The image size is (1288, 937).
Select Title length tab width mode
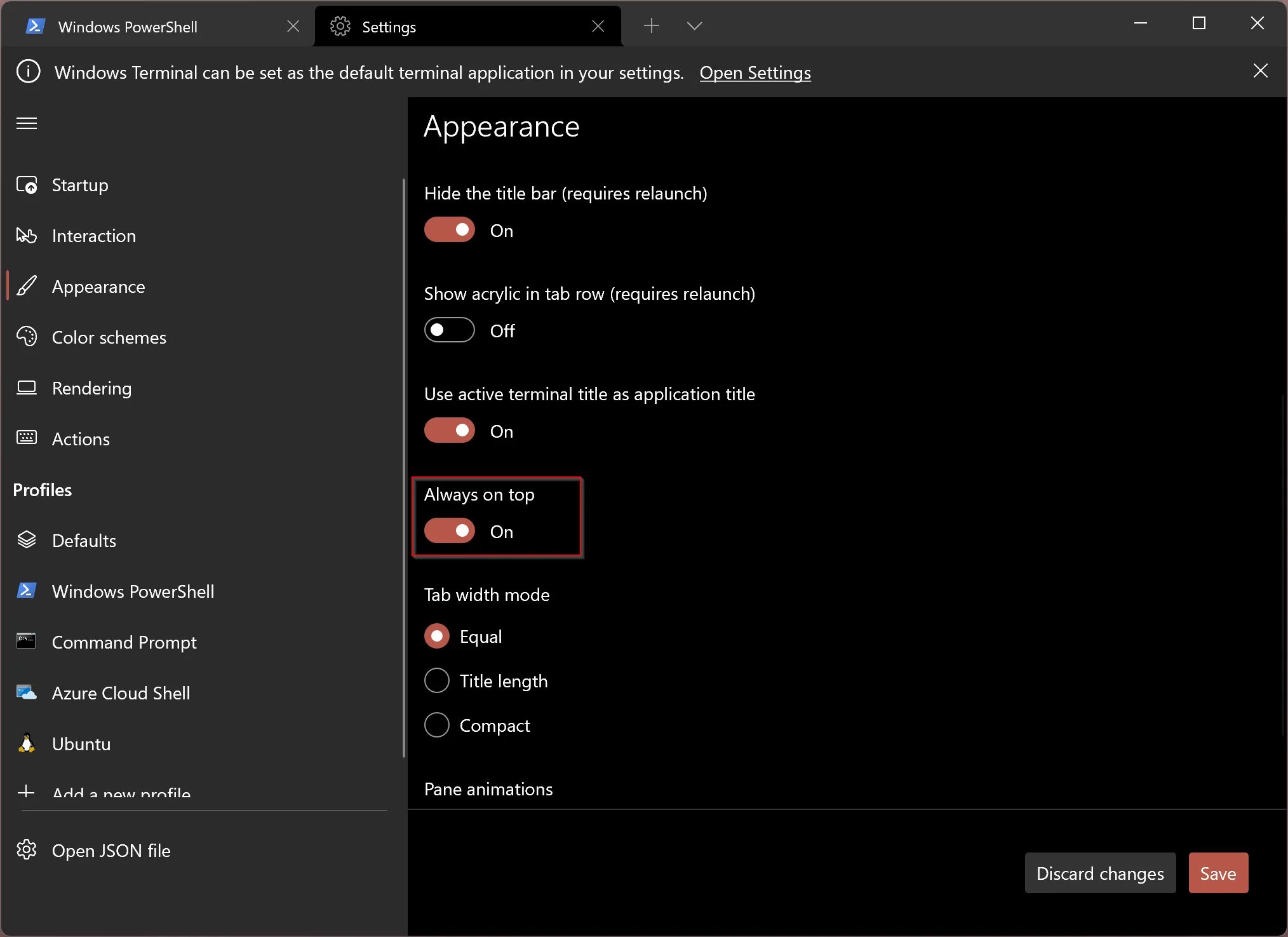(437, 681)
